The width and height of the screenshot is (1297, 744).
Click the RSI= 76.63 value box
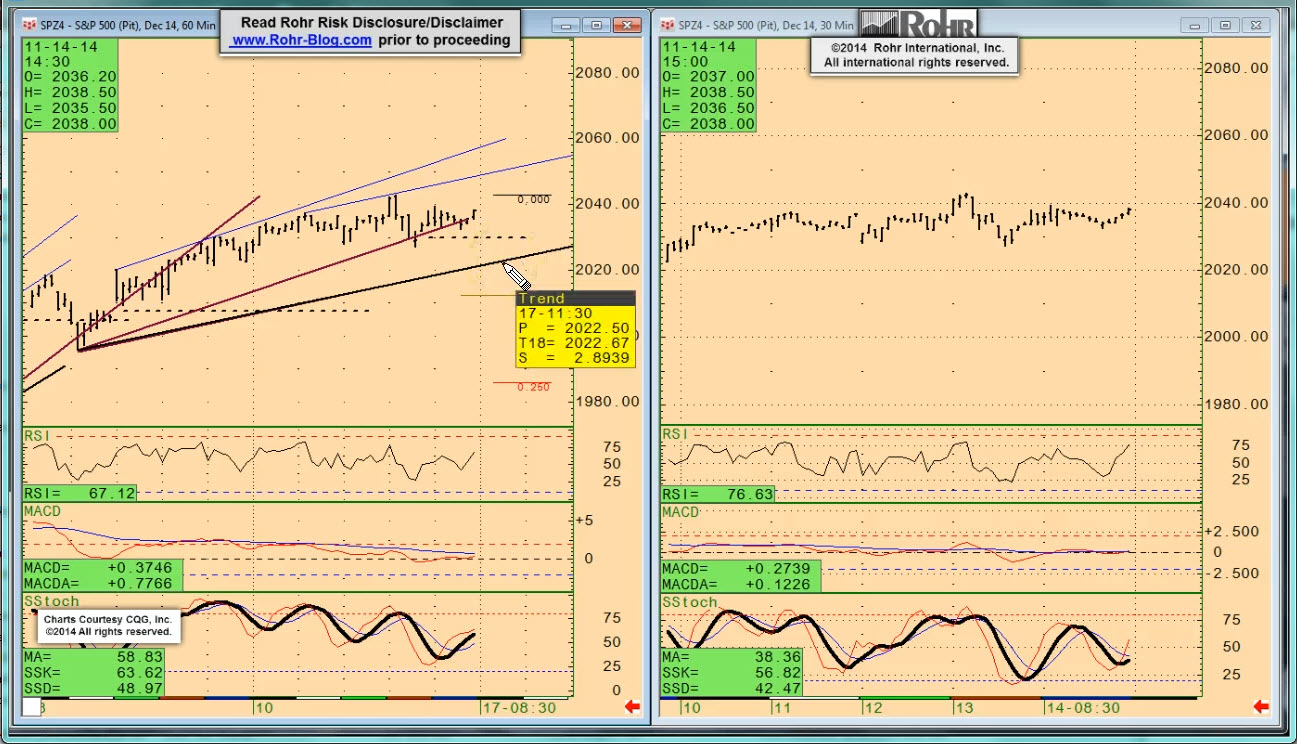tap(717, 494)
